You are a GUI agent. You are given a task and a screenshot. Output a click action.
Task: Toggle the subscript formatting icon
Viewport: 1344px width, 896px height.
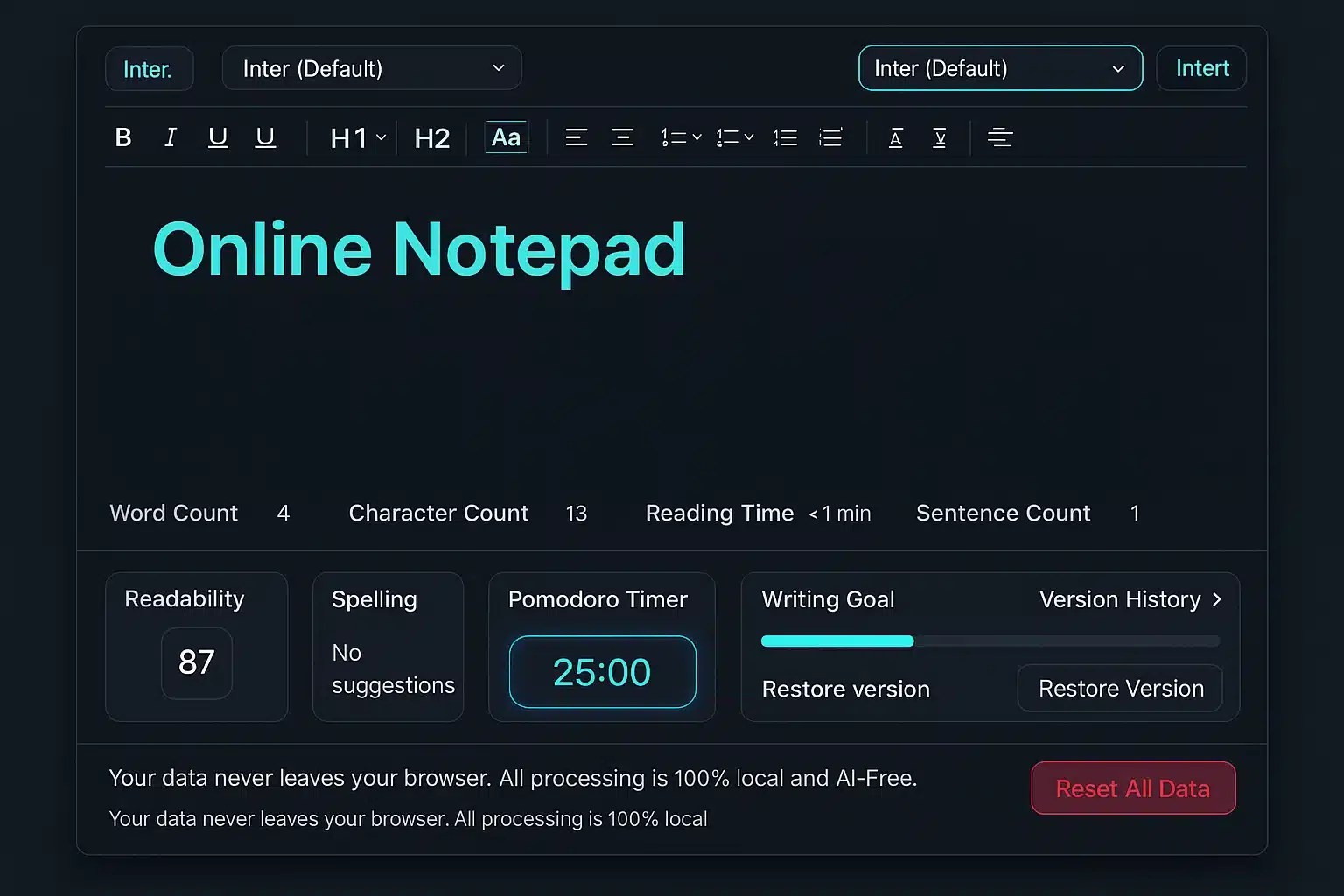(x=940, y=136)
